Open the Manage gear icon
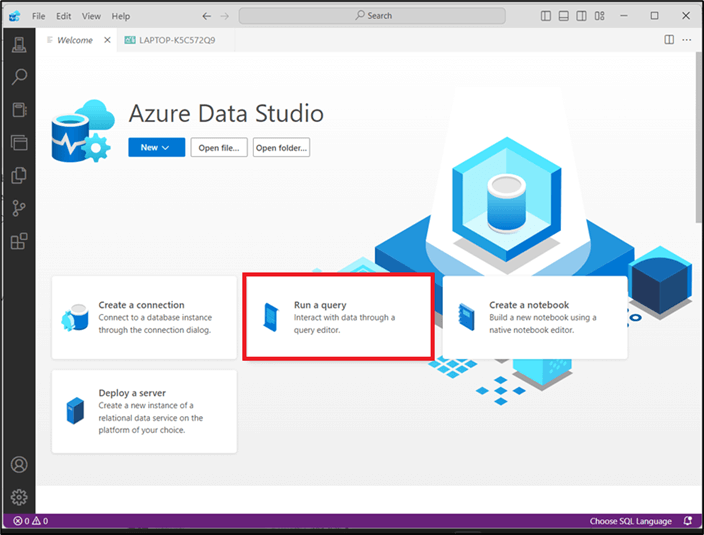704x535 pixels. (x=19, y=497)
